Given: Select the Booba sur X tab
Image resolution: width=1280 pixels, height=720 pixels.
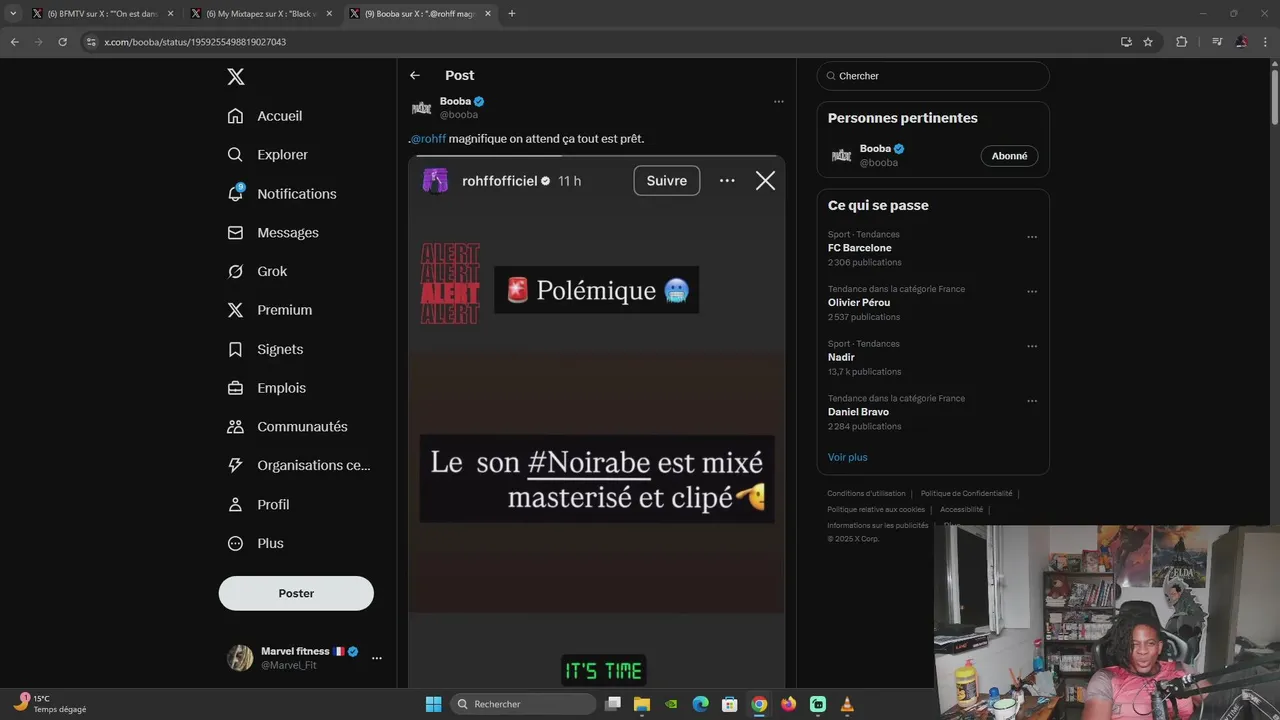Looking at the screenshot, I should coord(421,14).
